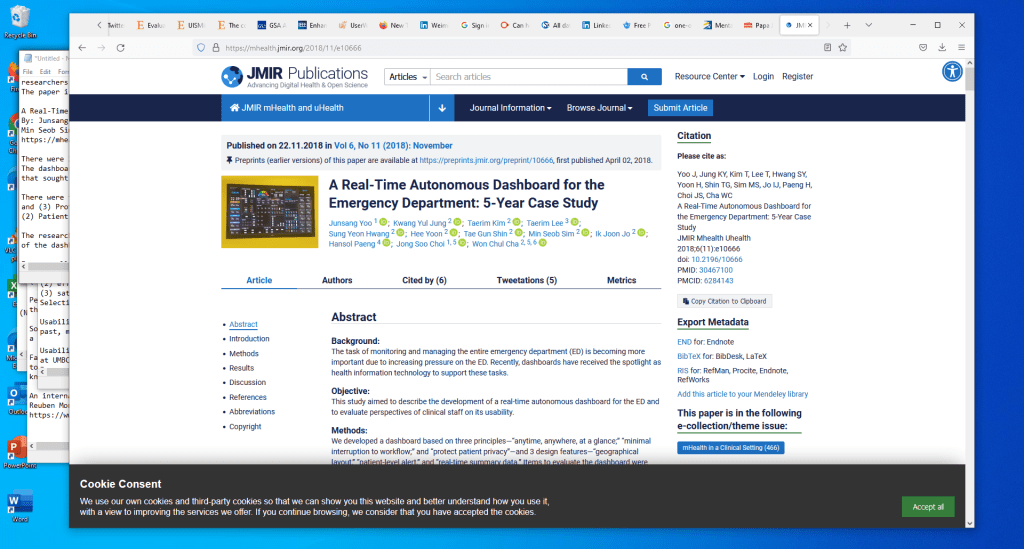Click the Submit Article button
1024x549 pixels.
point(680,108)
